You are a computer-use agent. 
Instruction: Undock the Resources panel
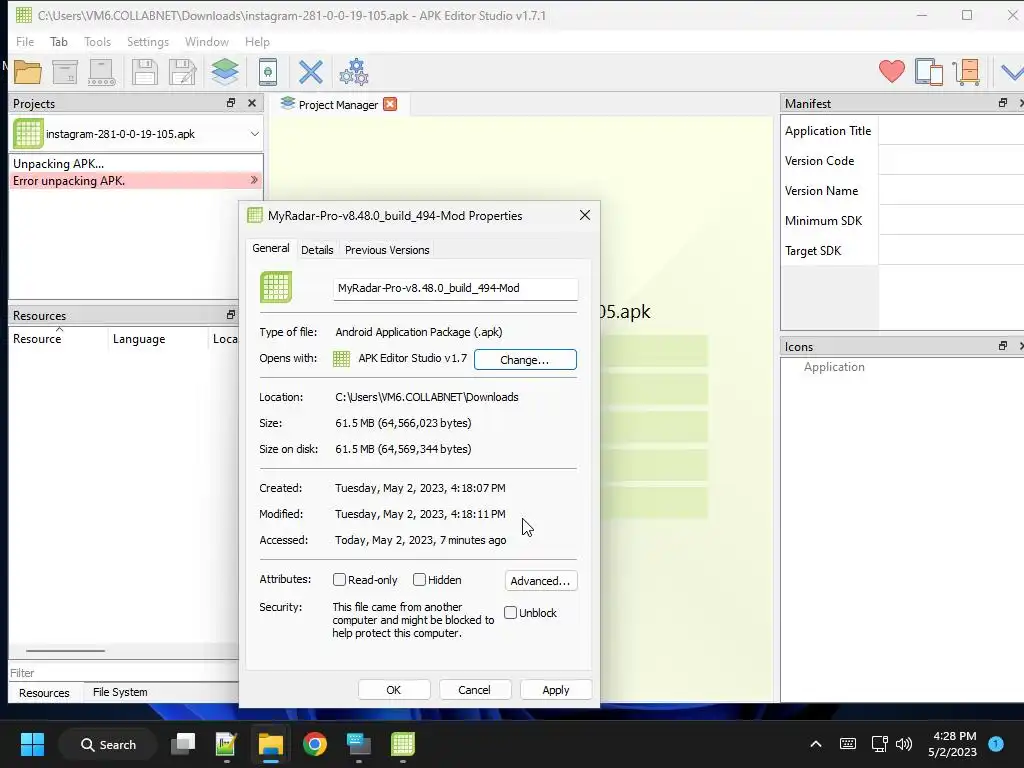[231, 315]
